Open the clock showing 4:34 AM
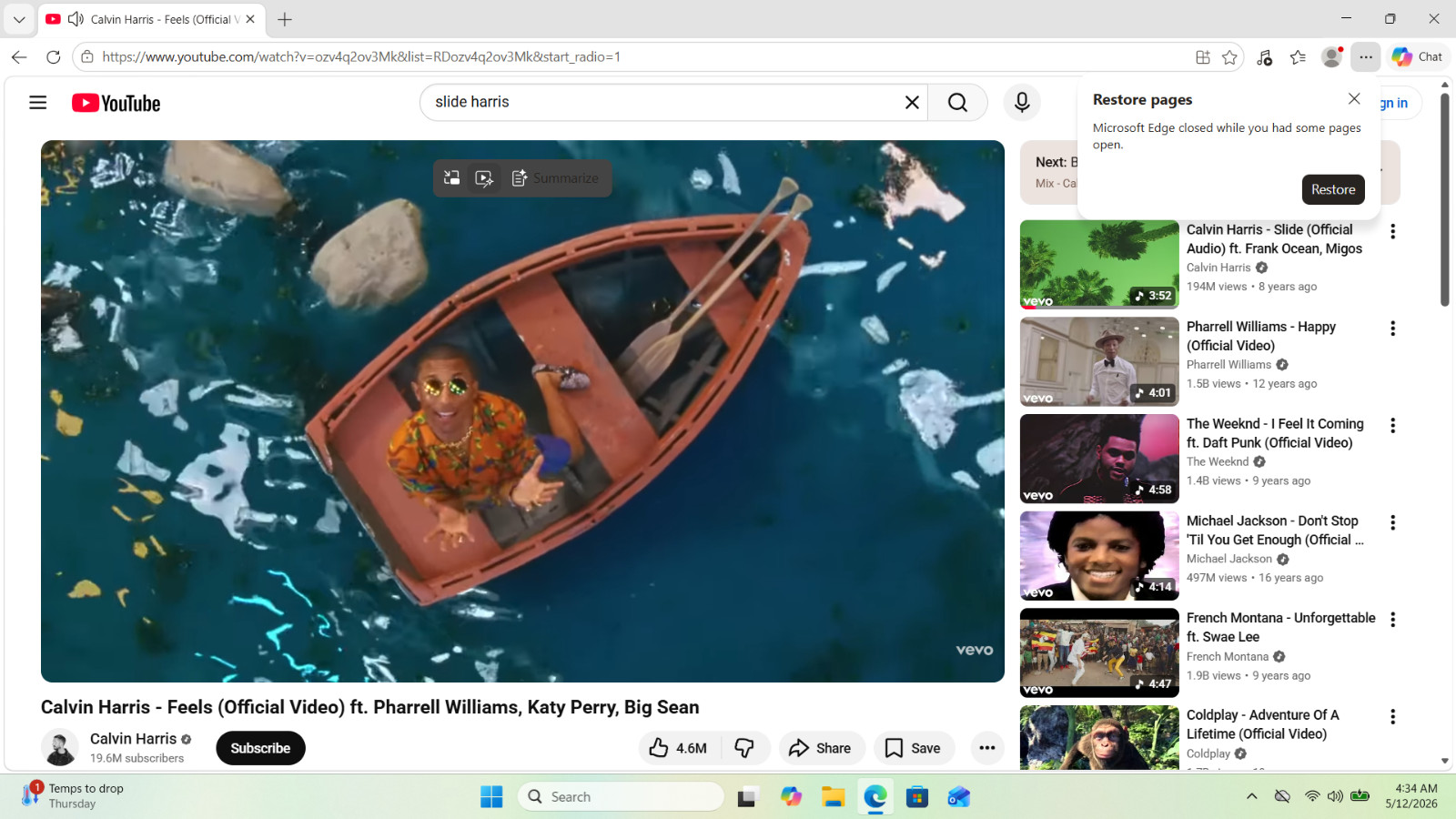The width and height of the screenshot is (1456, 819). click(x=1411, y=796)
